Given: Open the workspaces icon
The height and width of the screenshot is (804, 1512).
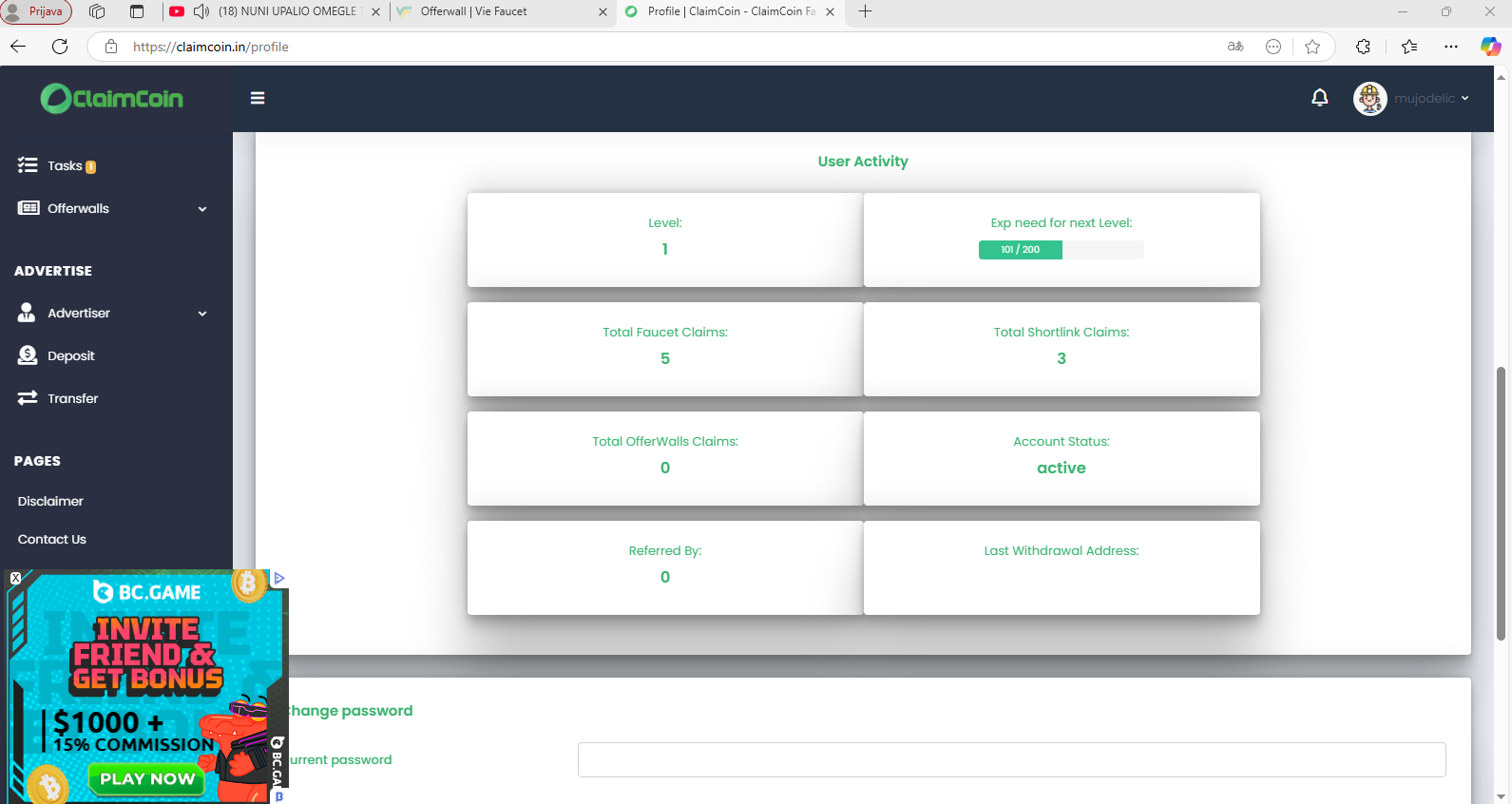Looking at the screenshot, I should pos(97,11).
